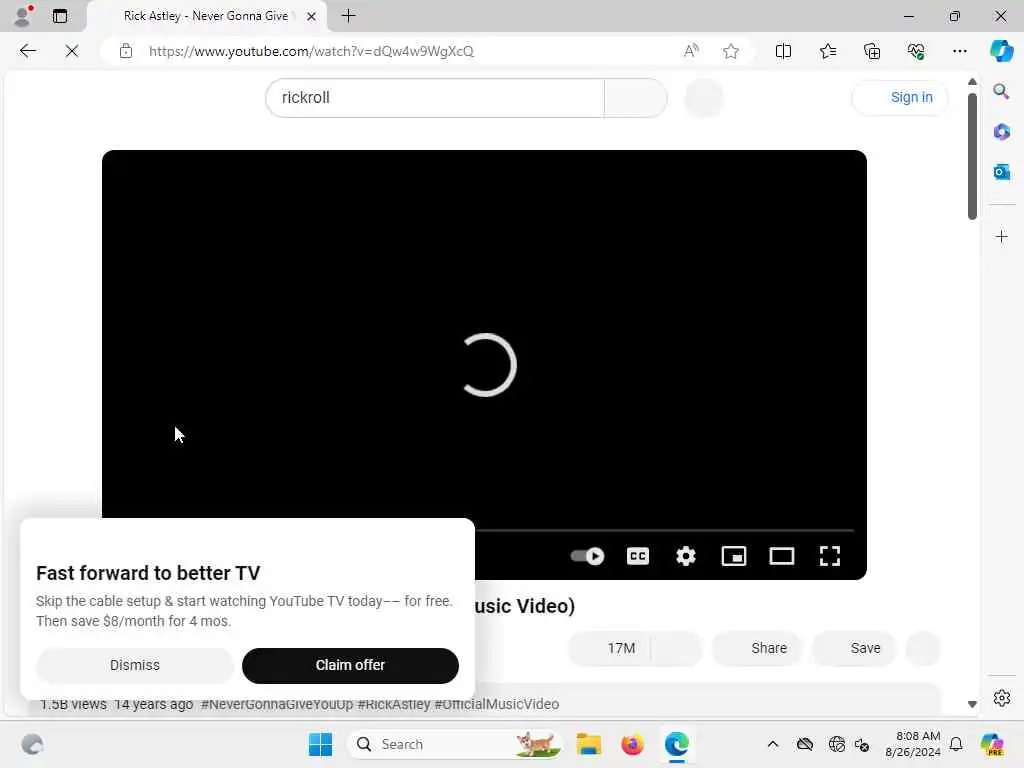Open Edge Settings and more menu
Viewport: 1024px width, 768px height.
pyautogui.click(x=959, y=51)
